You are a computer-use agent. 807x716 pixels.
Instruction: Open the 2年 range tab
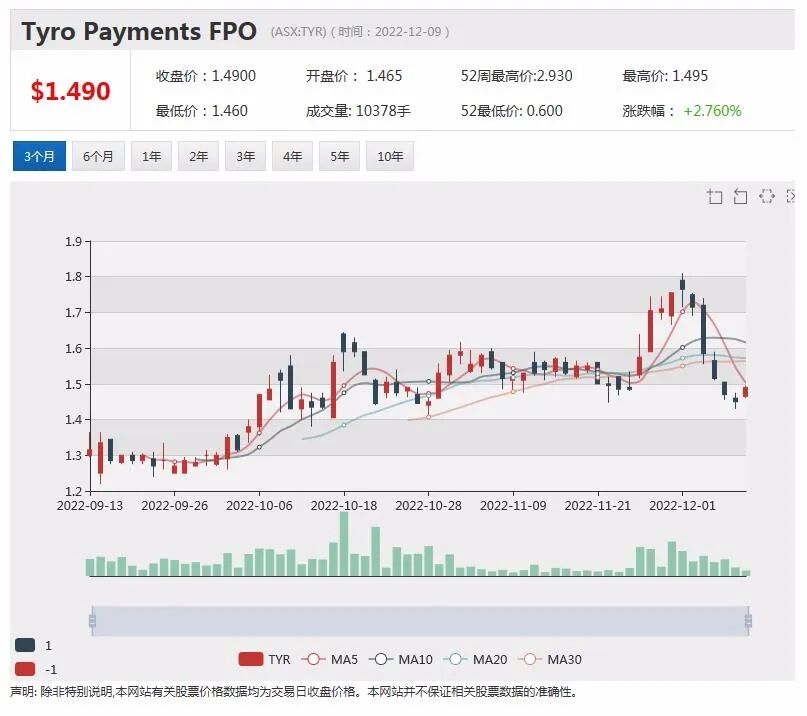coord(198,156)
